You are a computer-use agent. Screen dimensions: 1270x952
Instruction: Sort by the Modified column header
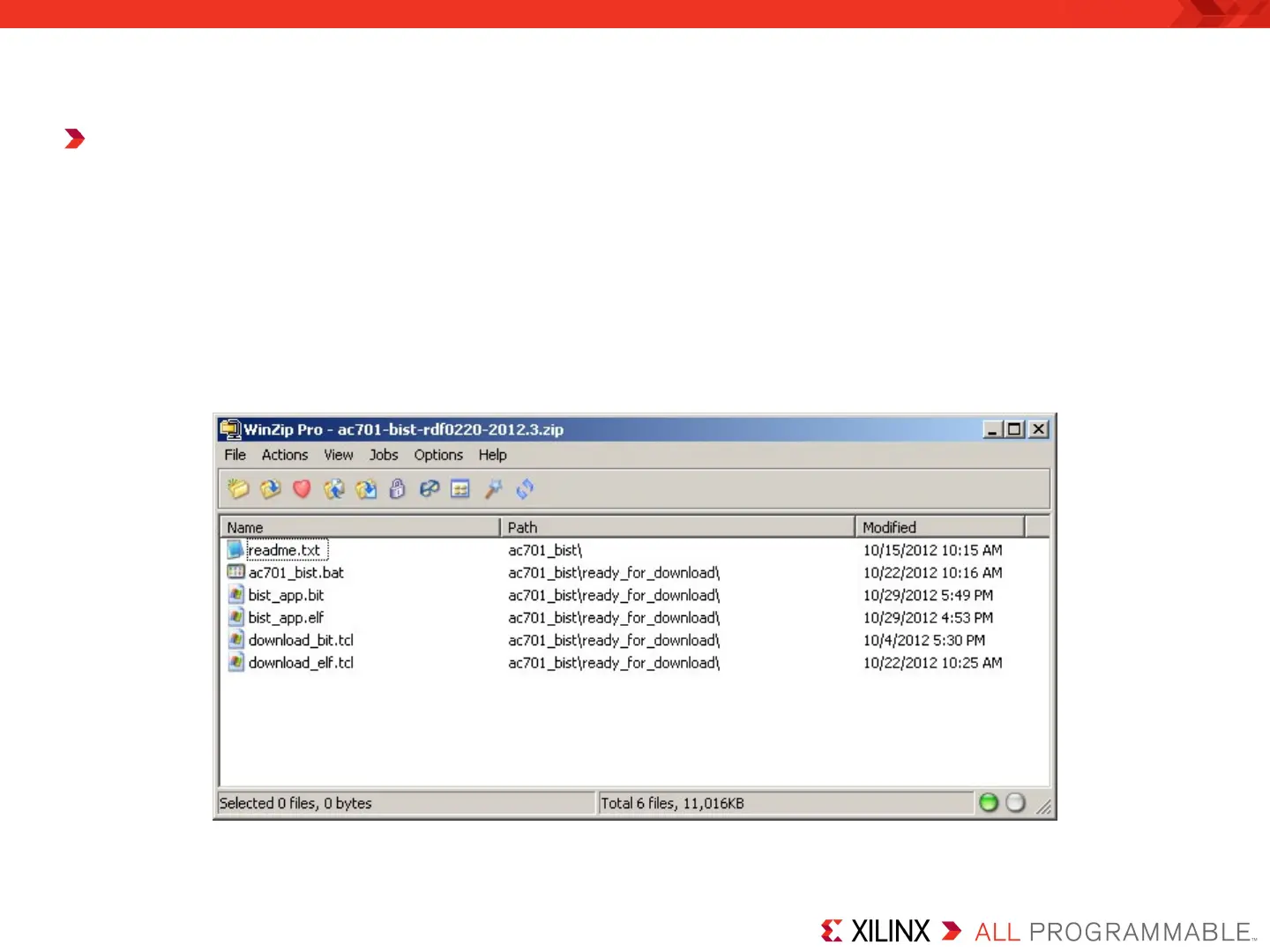pos(940,527)
